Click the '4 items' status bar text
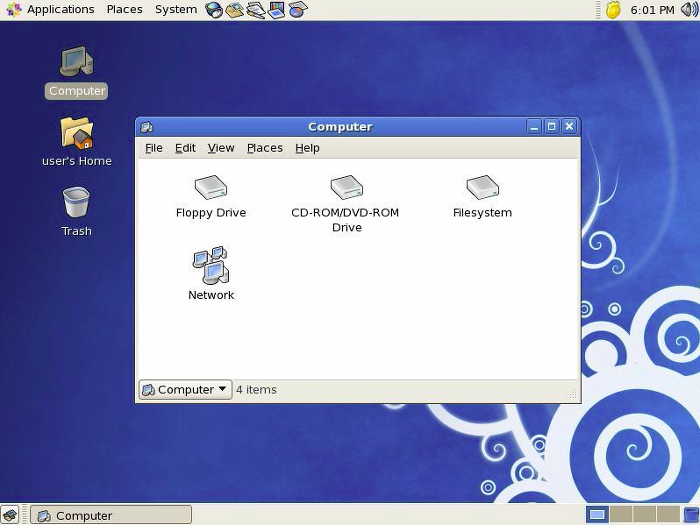Screen dimensions: 700x525 256,390
